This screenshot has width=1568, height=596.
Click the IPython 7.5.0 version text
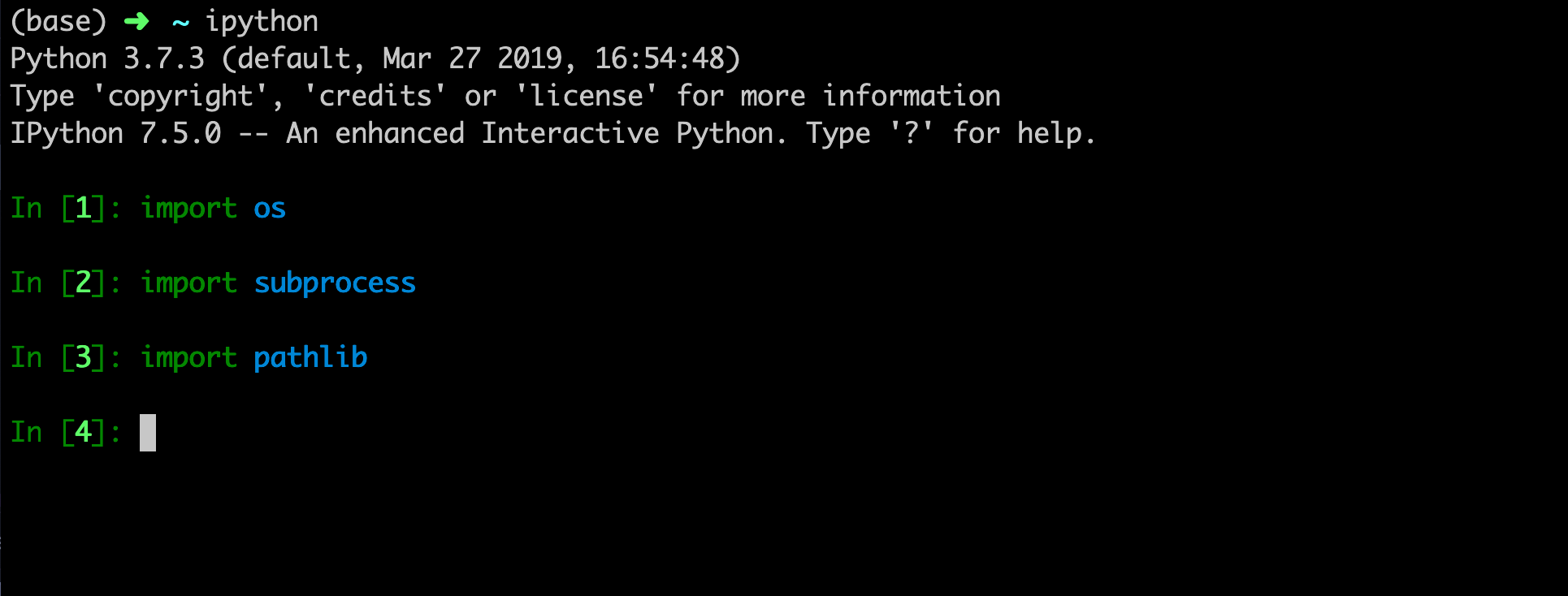point(115,133)
